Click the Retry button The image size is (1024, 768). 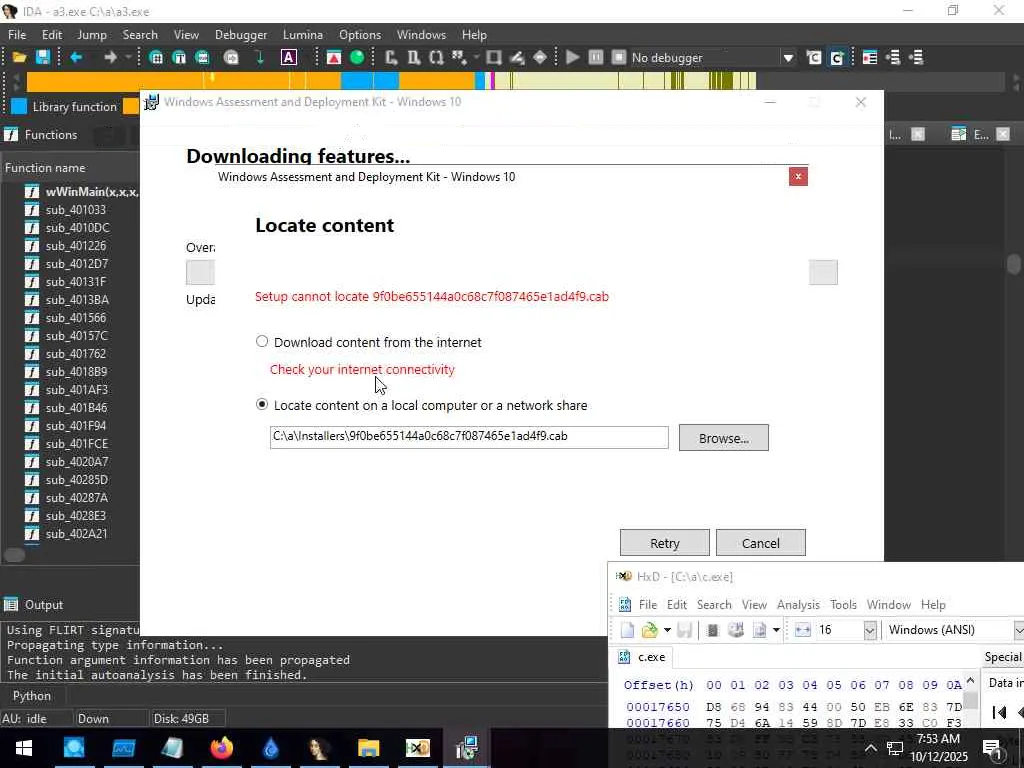[x=665, y=543]
